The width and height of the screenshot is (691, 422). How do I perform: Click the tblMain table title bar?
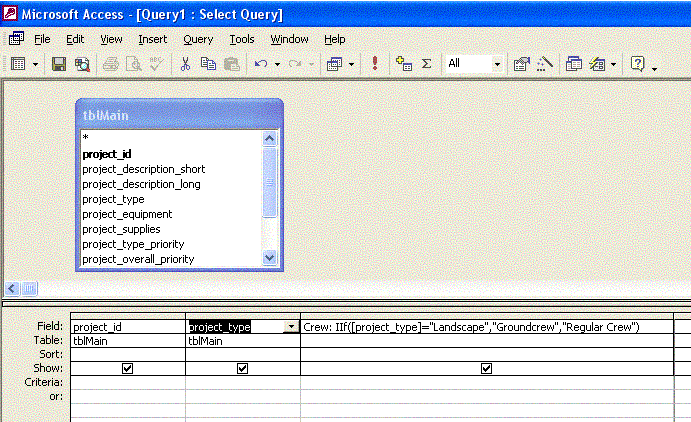point(179,115)
